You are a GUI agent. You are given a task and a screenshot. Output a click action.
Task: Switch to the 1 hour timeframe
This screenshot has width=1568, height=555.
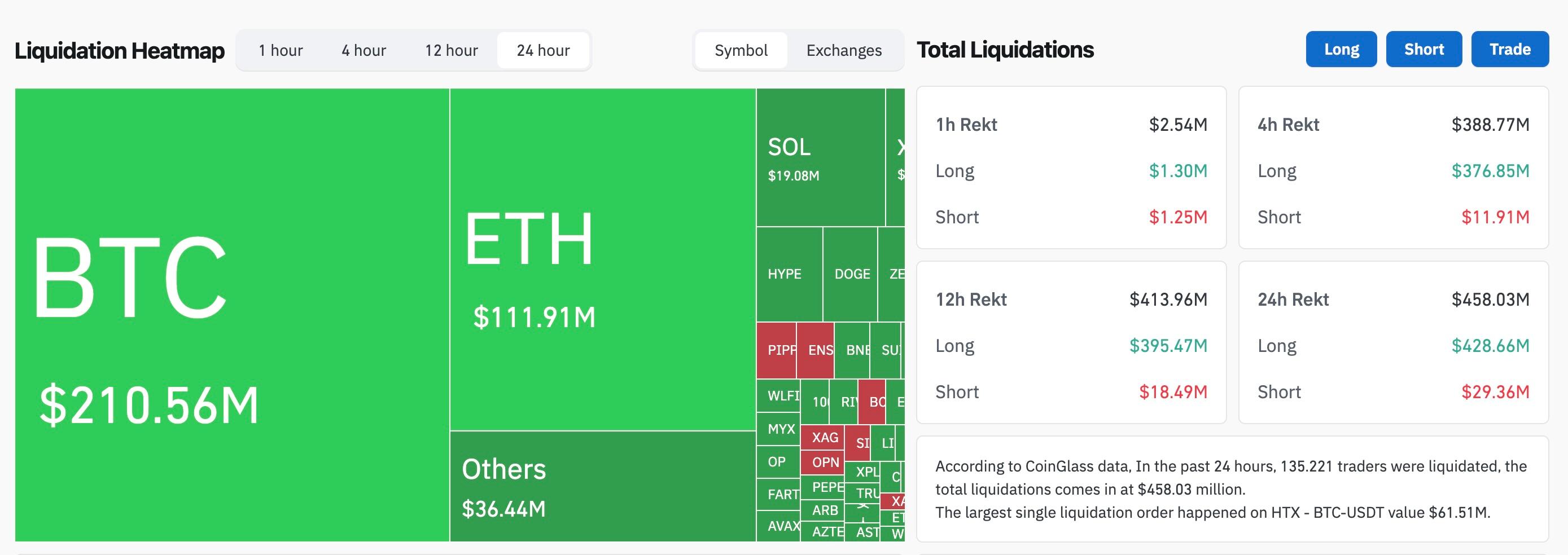pyautogui.click(x=281, y=51)
